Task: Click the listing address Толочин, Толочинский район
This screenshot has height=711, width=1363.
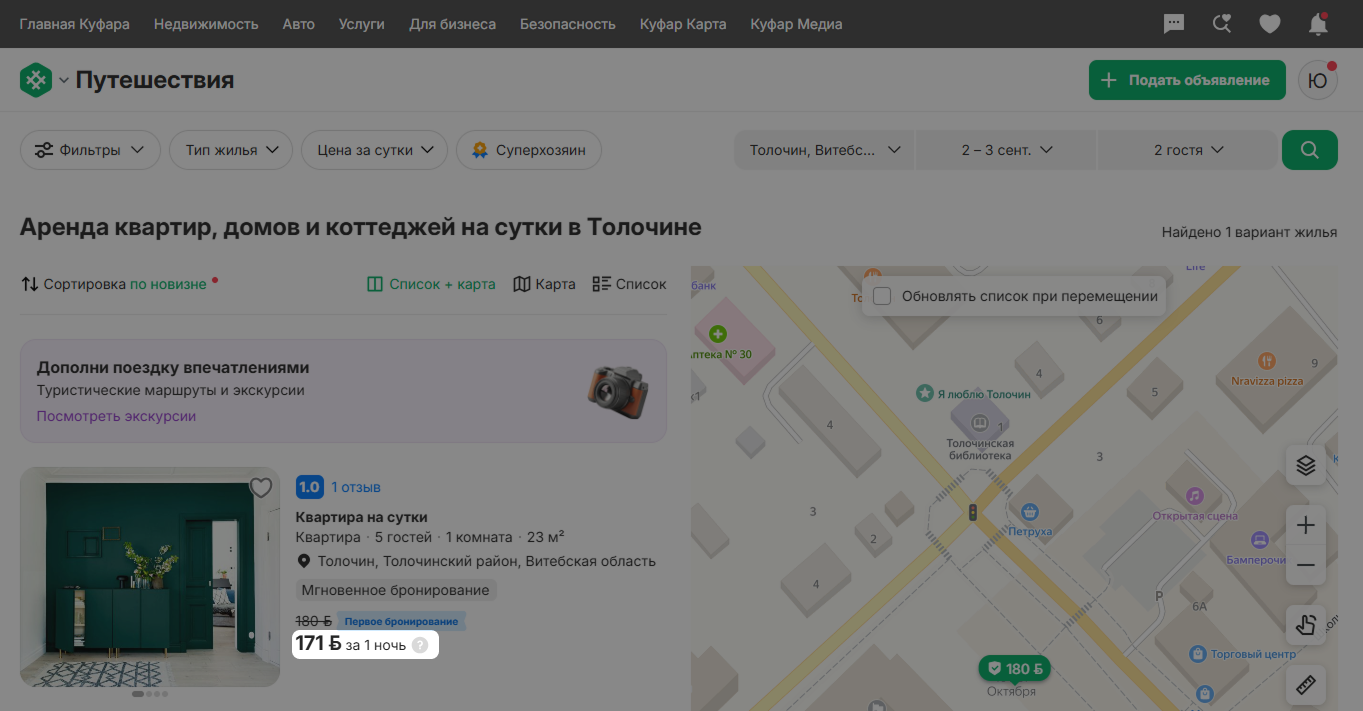Action: [486, 561]
